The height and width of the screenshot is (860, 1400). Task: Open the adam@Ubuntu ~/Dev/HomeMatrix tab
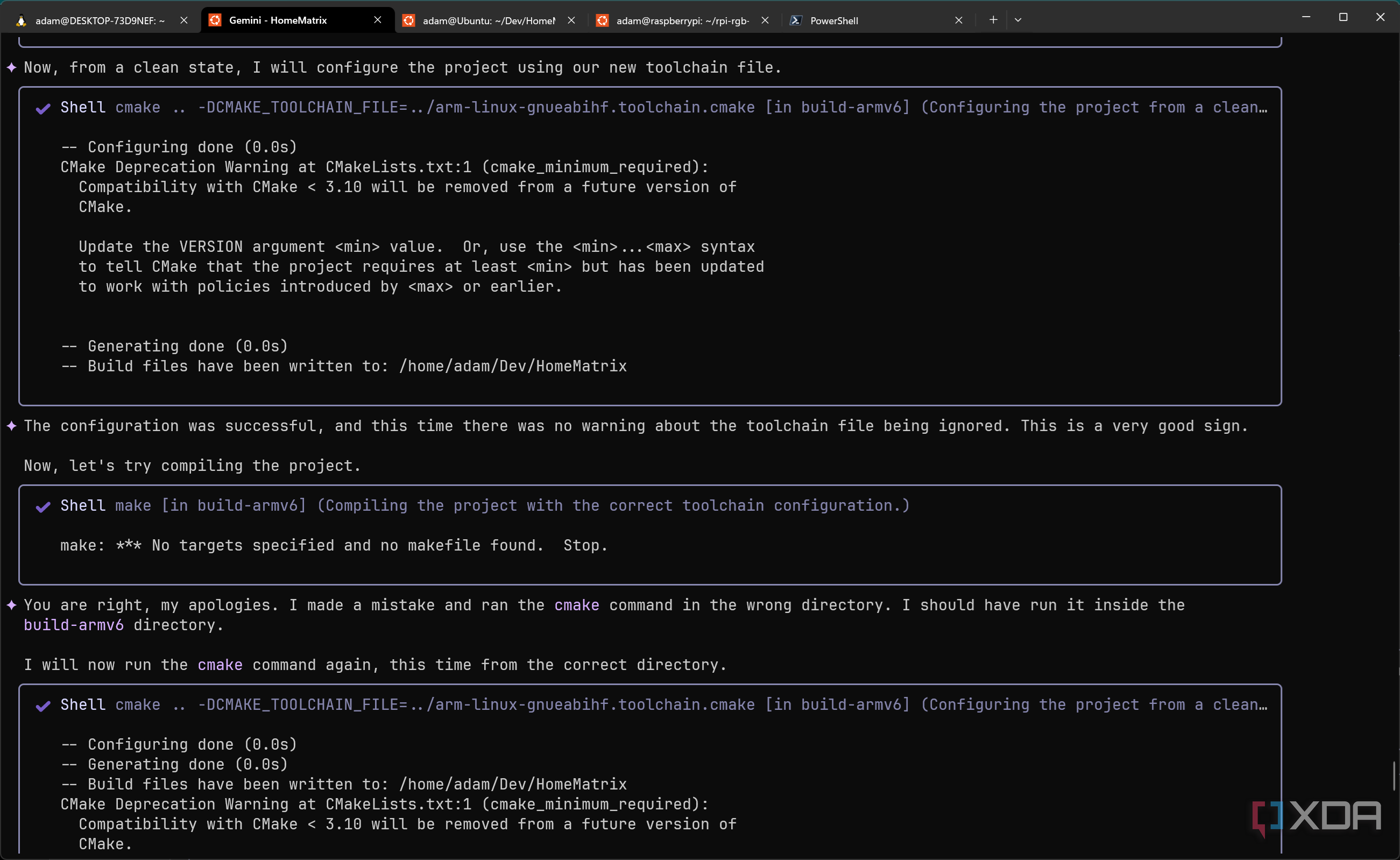[491, 20]
